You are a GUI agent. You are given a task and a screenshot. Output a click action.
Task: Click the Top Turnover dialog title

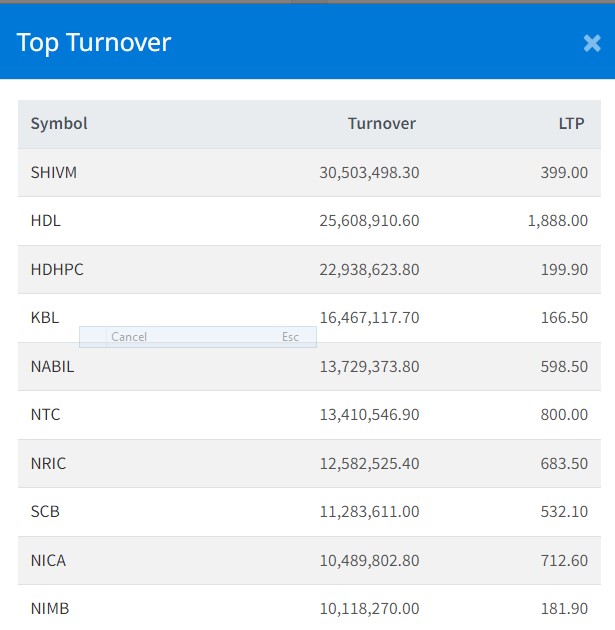pos(94,43)
